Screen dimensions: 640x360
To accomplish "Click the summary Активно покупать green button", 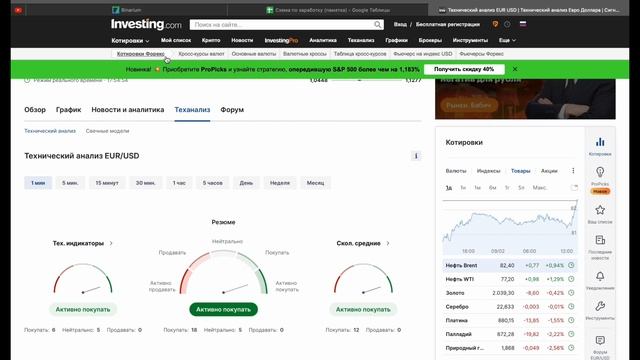I will (x=223, y=309).
